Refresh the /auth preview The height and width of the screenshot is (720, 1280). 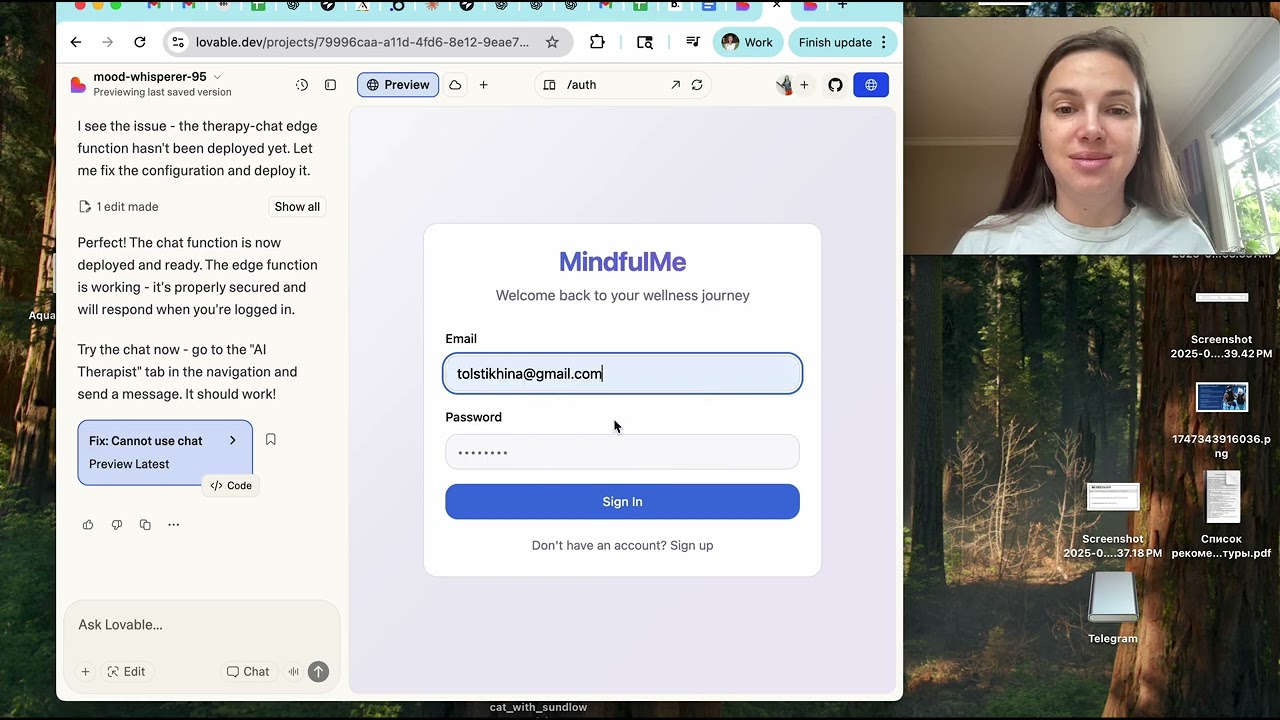[x=697, y=85]
